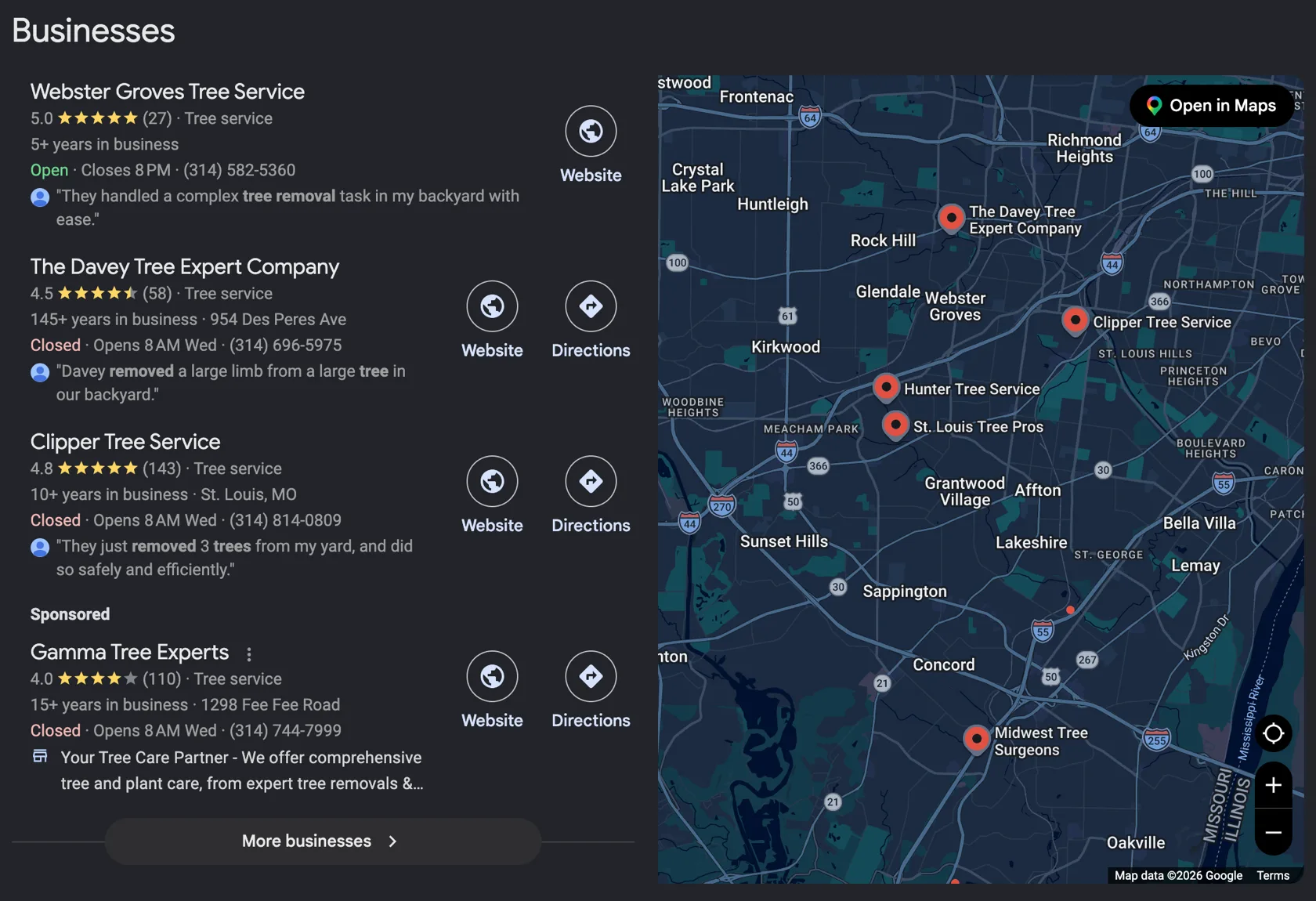Screen dimensions: 1316x901
Task: Click Webster Groves phone number (314) 582-5360
Action: (x=240, y=171)
